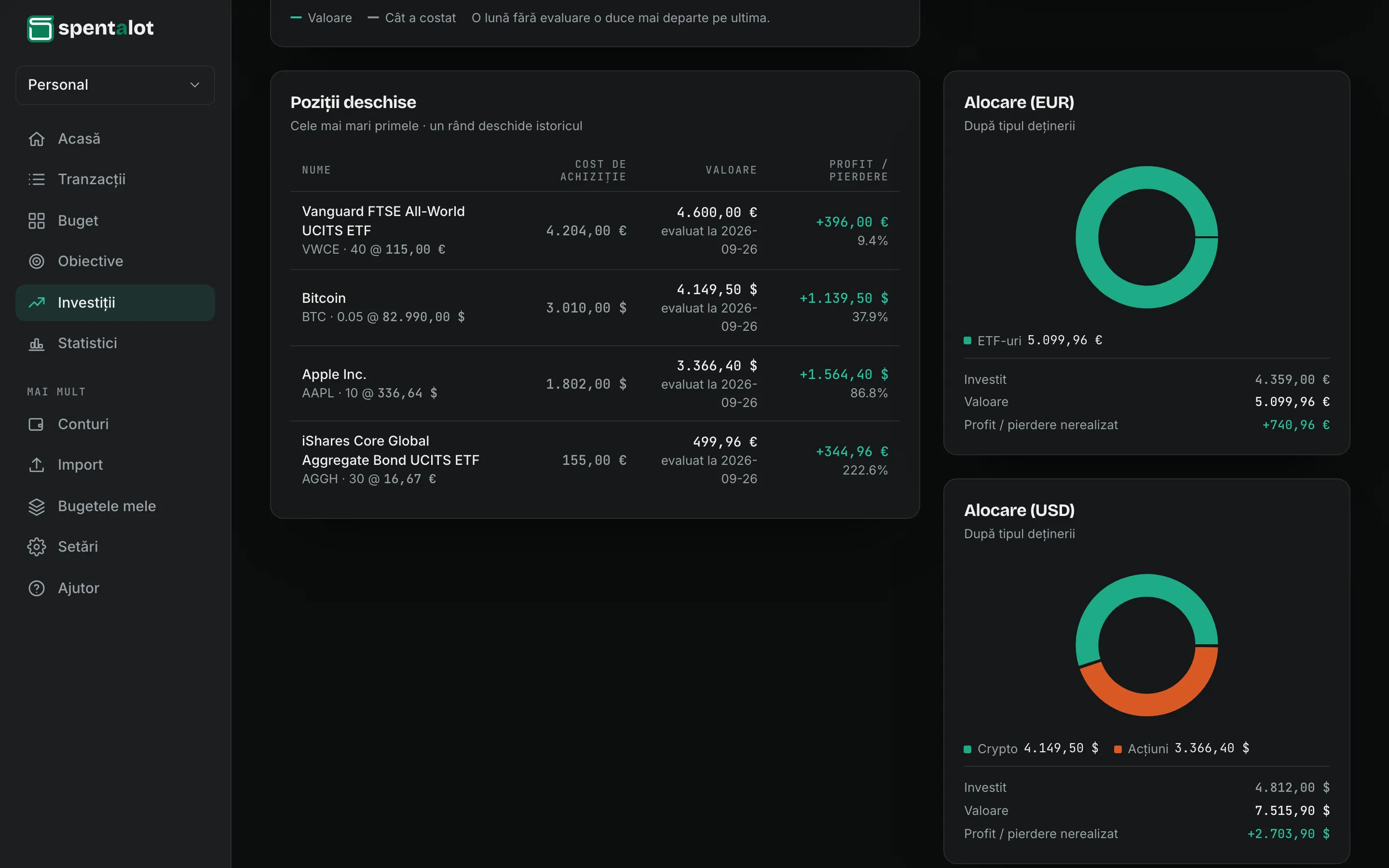Viewport: 1389px width, 868px height.
Task: Navigate to Buget
Action: (x=115, y=221)
